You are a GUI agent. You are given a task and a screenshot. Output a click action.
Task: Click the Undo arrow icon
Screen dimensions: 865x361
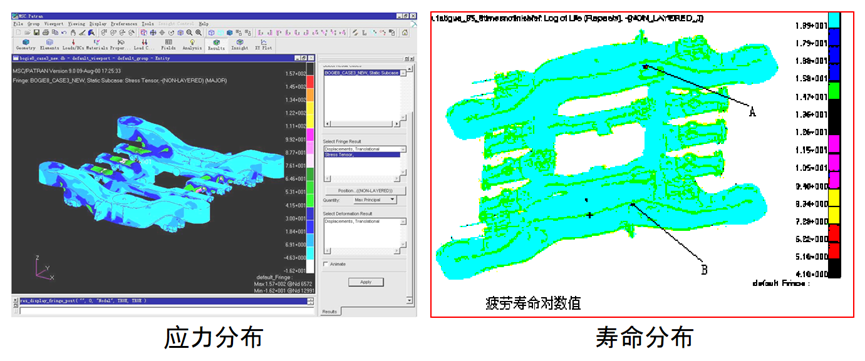(x=64, y=33)
